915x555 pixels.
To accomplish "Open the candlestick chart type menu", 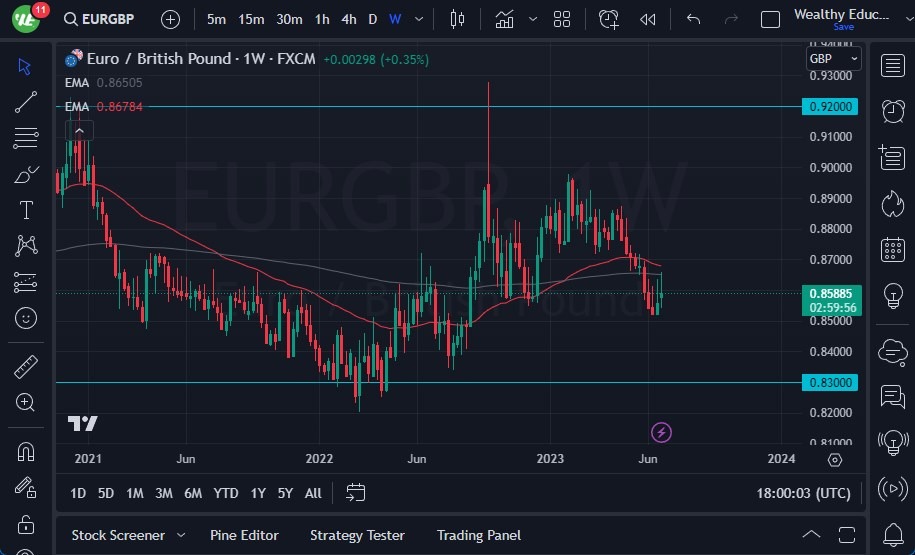I will tap(458, 19).
